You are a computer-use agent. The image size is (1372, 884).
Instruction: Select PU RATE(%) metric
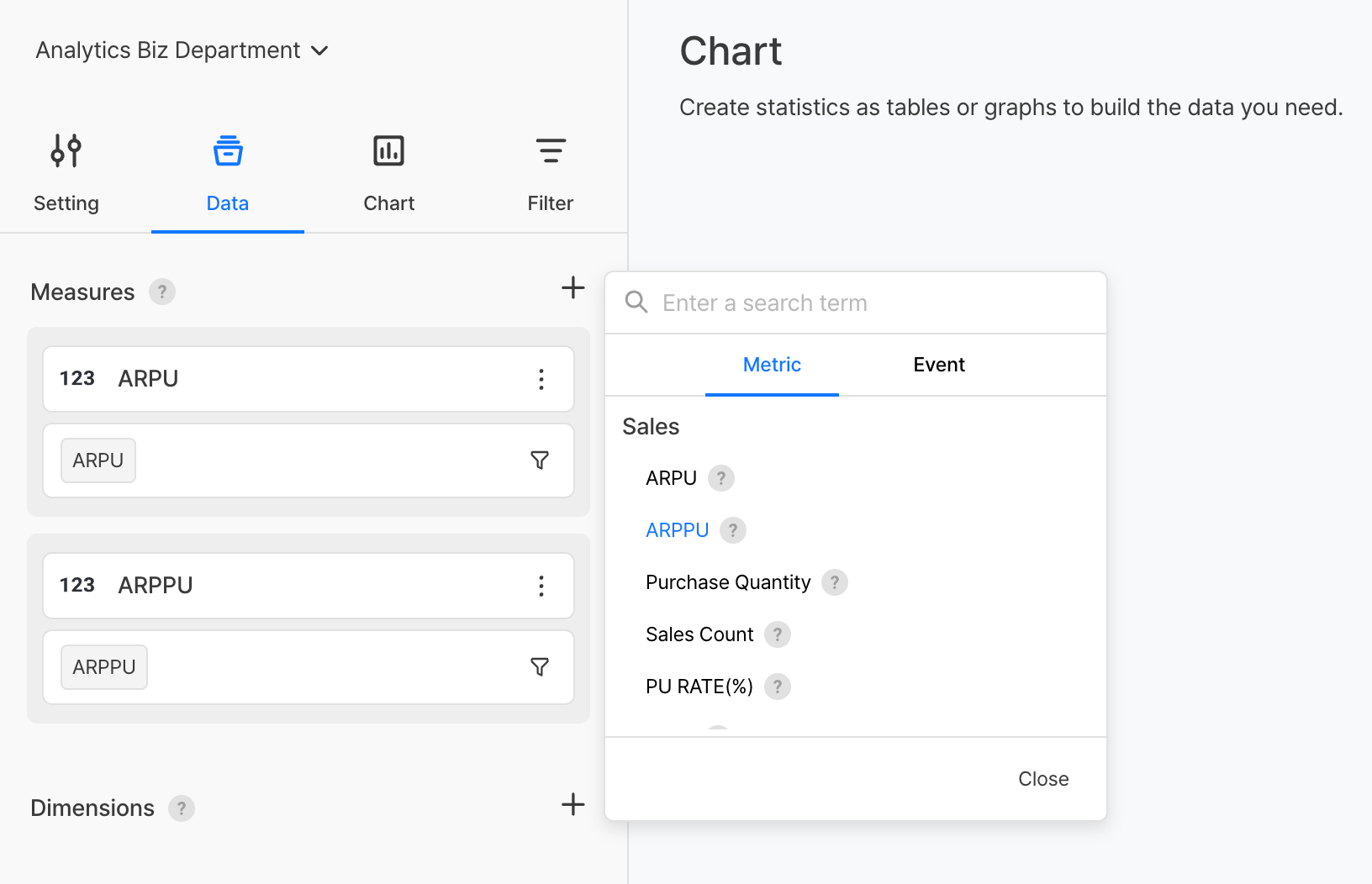[699, 687]
